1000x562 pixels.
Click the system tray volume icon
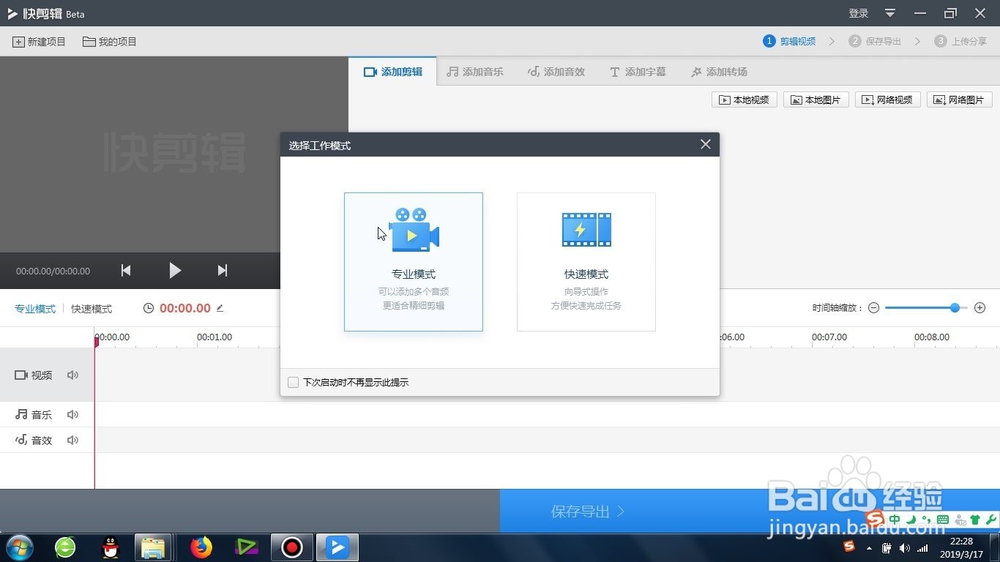click(904, 548)
